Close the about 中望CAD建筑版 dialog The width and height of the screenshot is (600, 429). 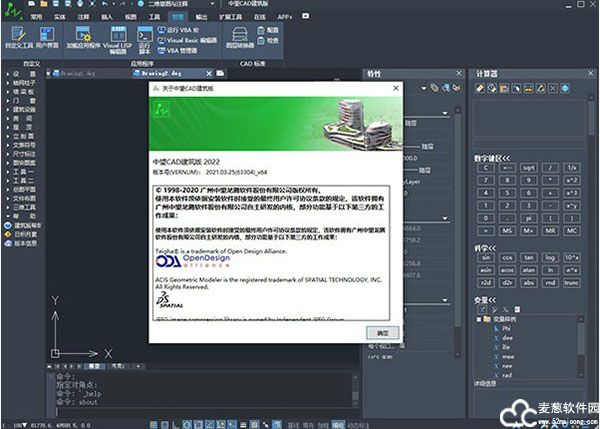(396, 88)
